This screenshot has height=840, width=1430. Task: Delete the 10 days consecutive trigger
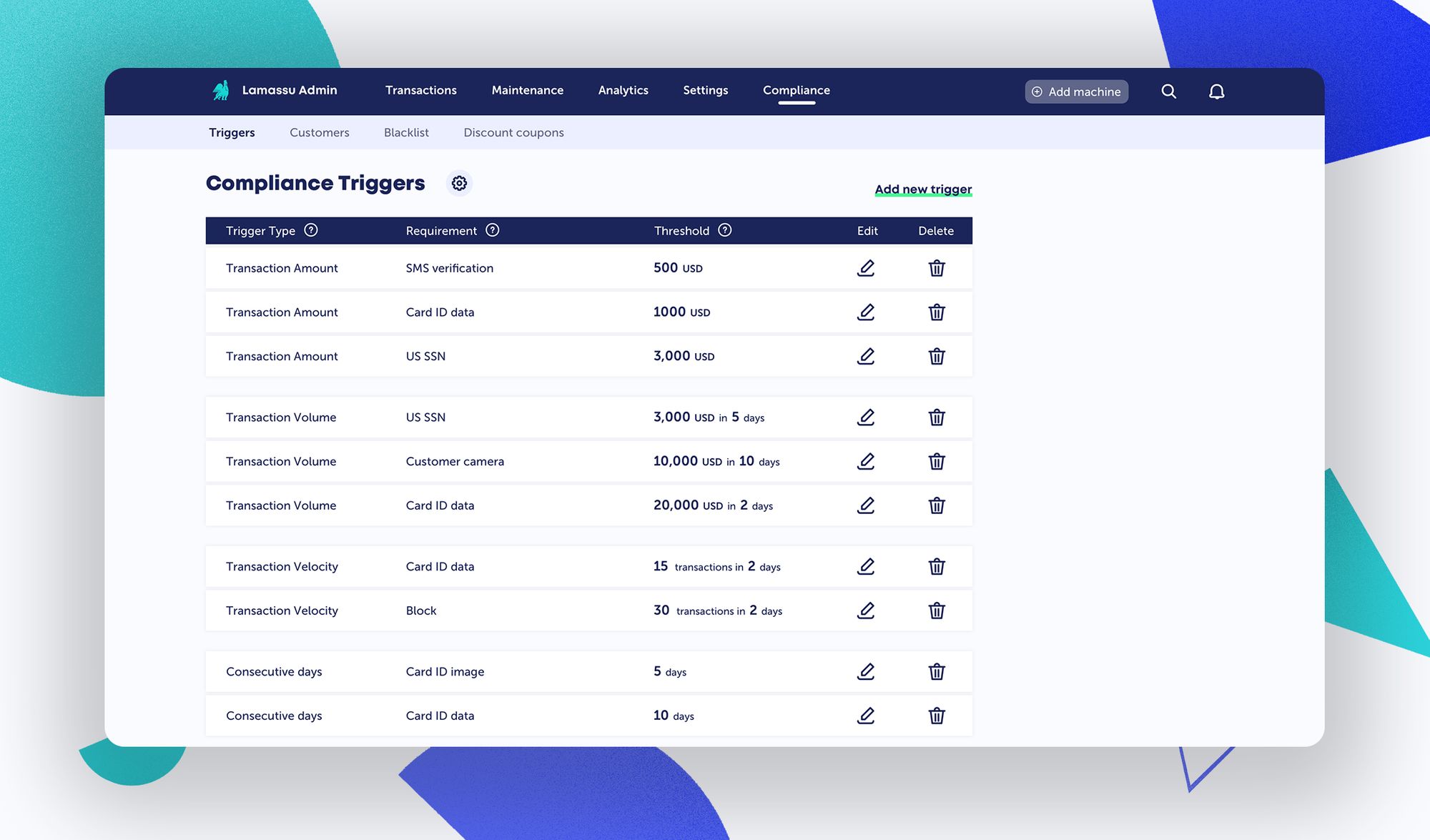point(936,716)
